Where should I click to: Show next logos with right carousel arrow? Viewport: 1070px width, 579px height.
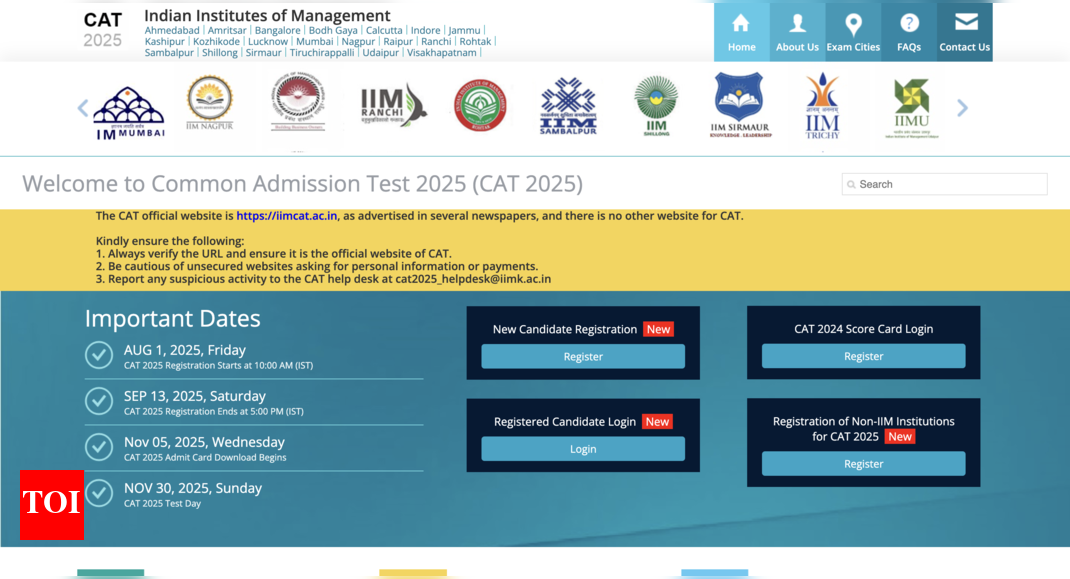(962, 108)
